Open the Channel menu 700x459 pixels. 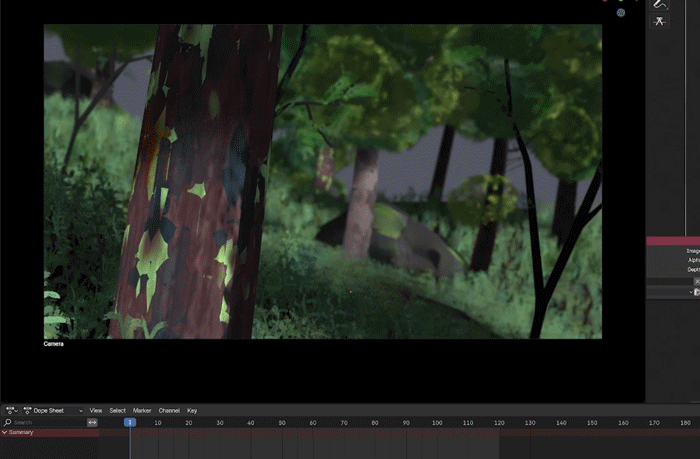(x=168, y=410)
